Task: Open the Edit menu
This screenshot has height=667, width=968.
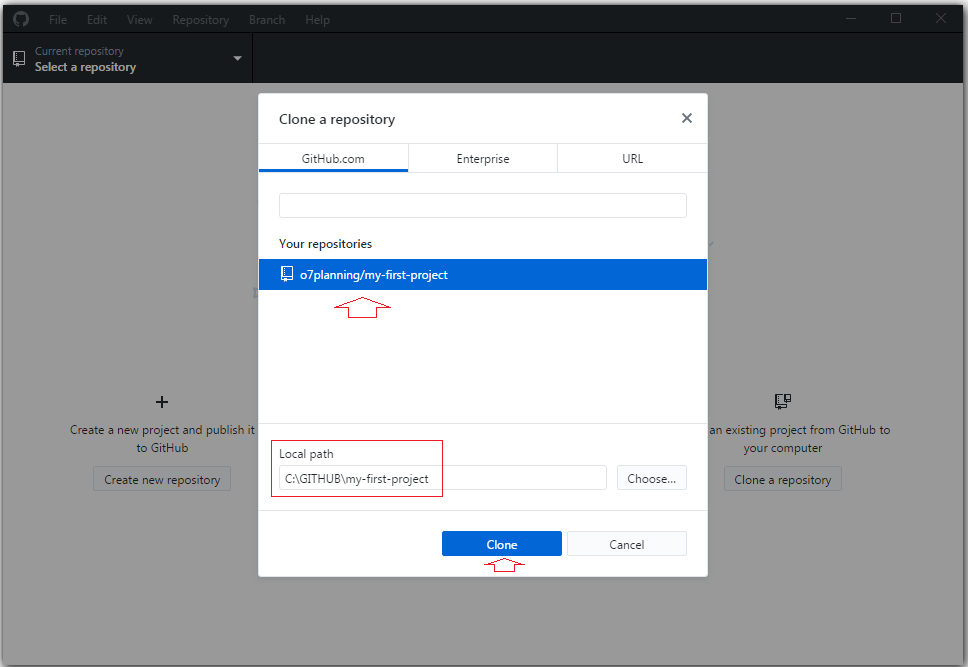Action: point(97,20)
